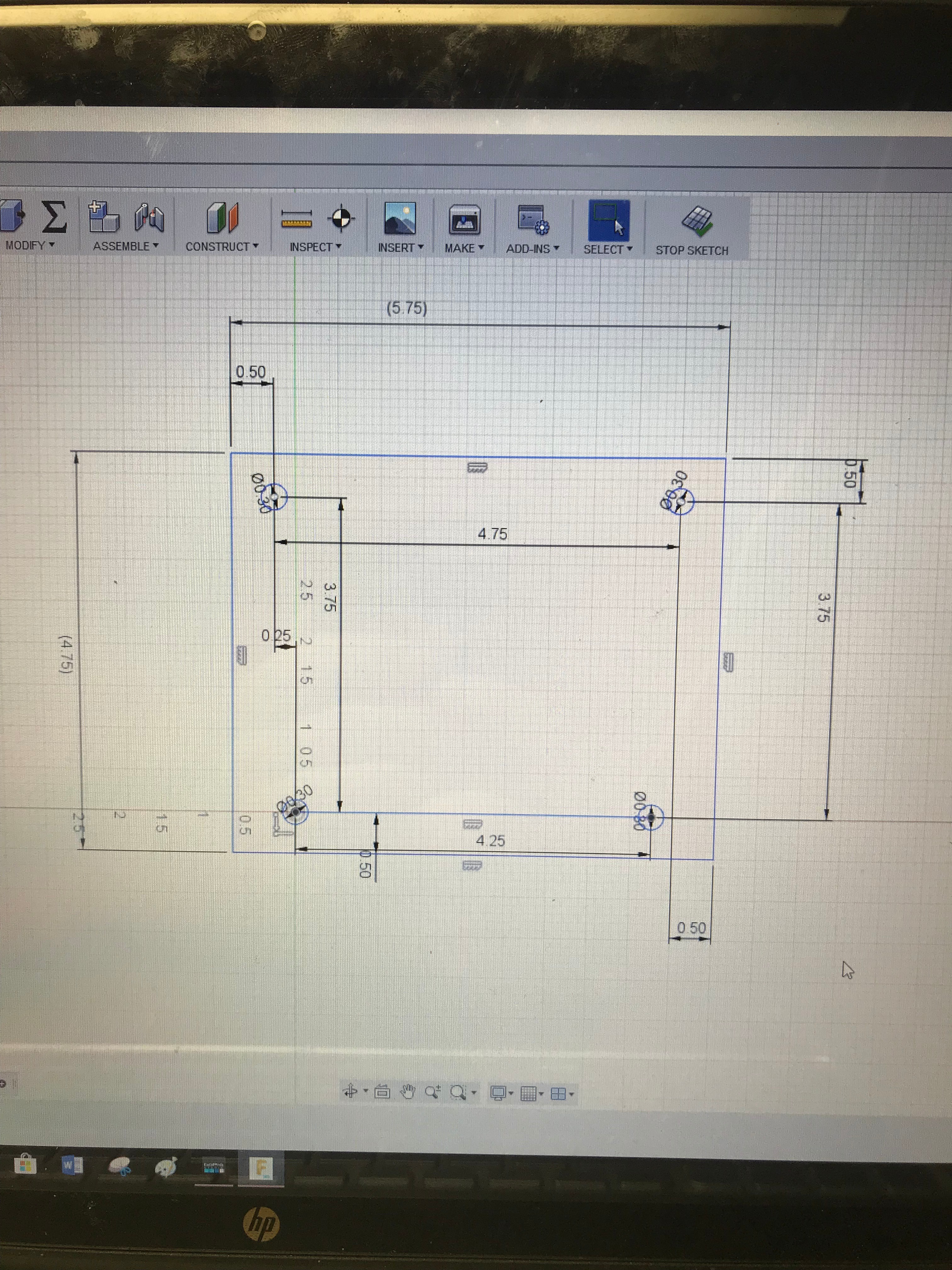
Task: Click the Make 3D print icon
Action: pyautogui.click(x=464, y=220)
